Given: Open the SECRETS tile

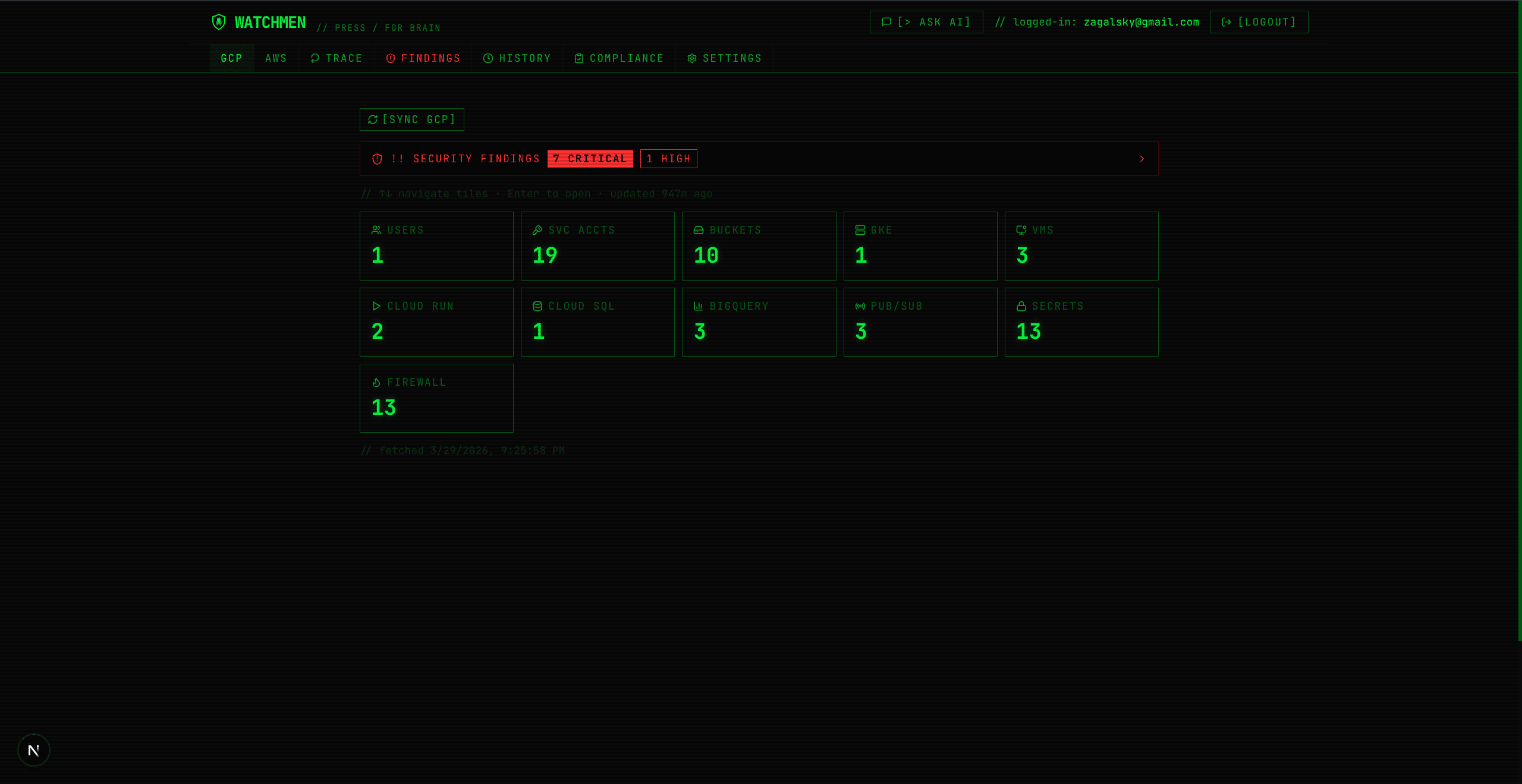Looking at the screenshot, I should point(1081,322).
